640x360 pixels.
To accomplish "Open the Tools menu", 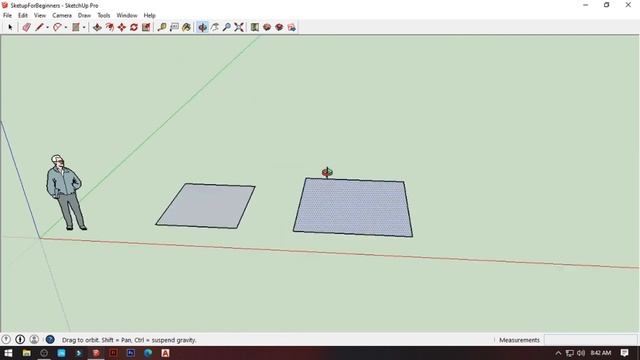I will [x=104, y=15].
